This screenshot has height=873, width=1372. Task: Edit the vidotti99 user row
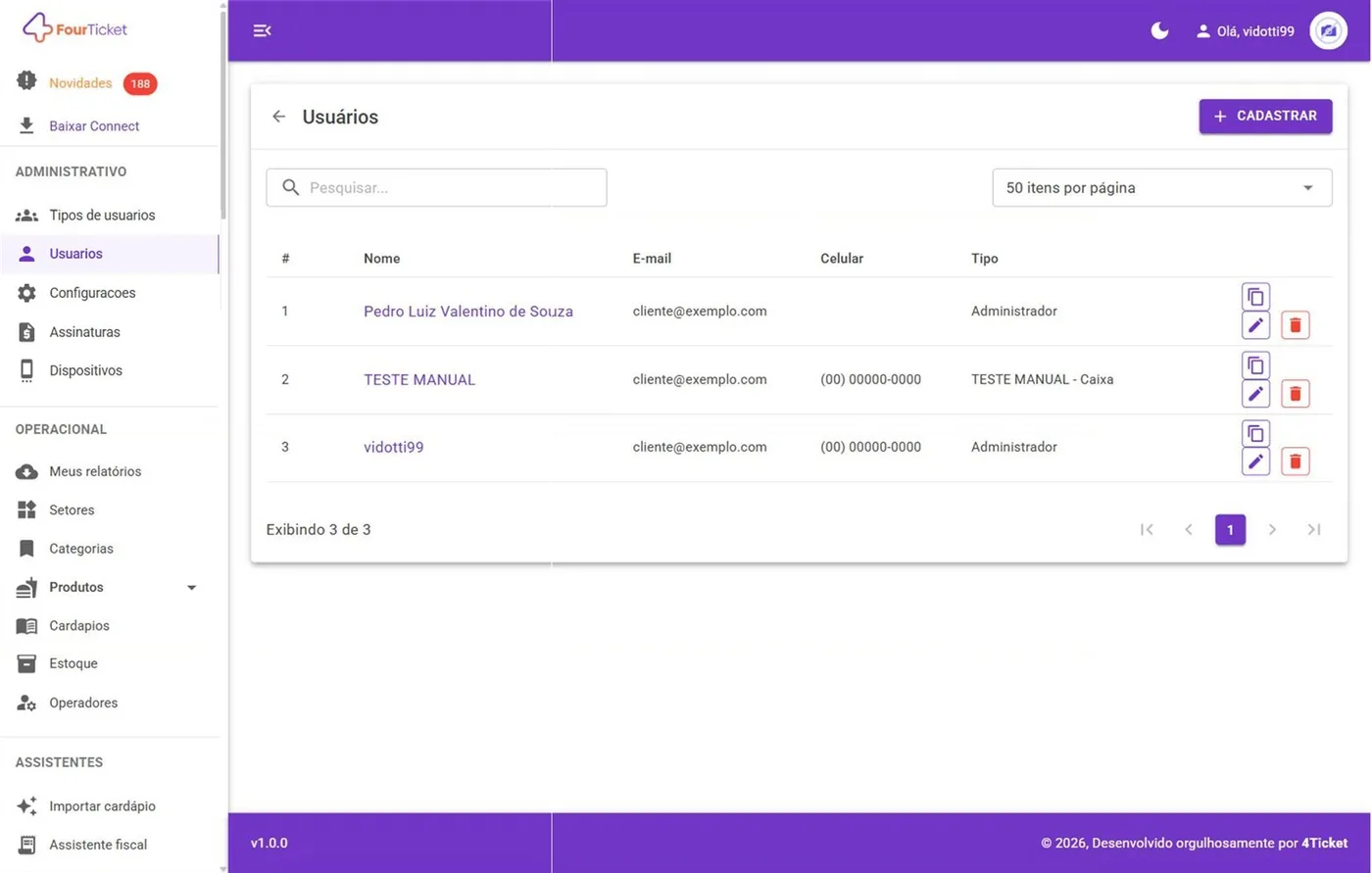click(1255, 461)
